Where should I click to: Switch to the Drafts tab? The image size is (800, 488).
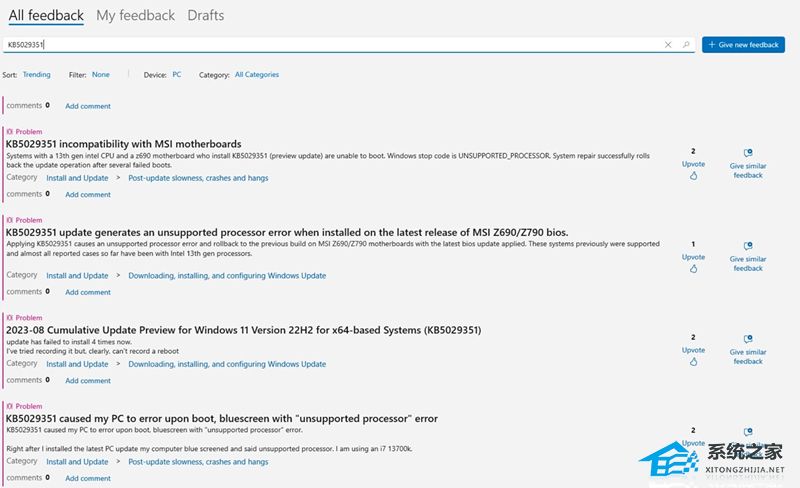[205, 15]
